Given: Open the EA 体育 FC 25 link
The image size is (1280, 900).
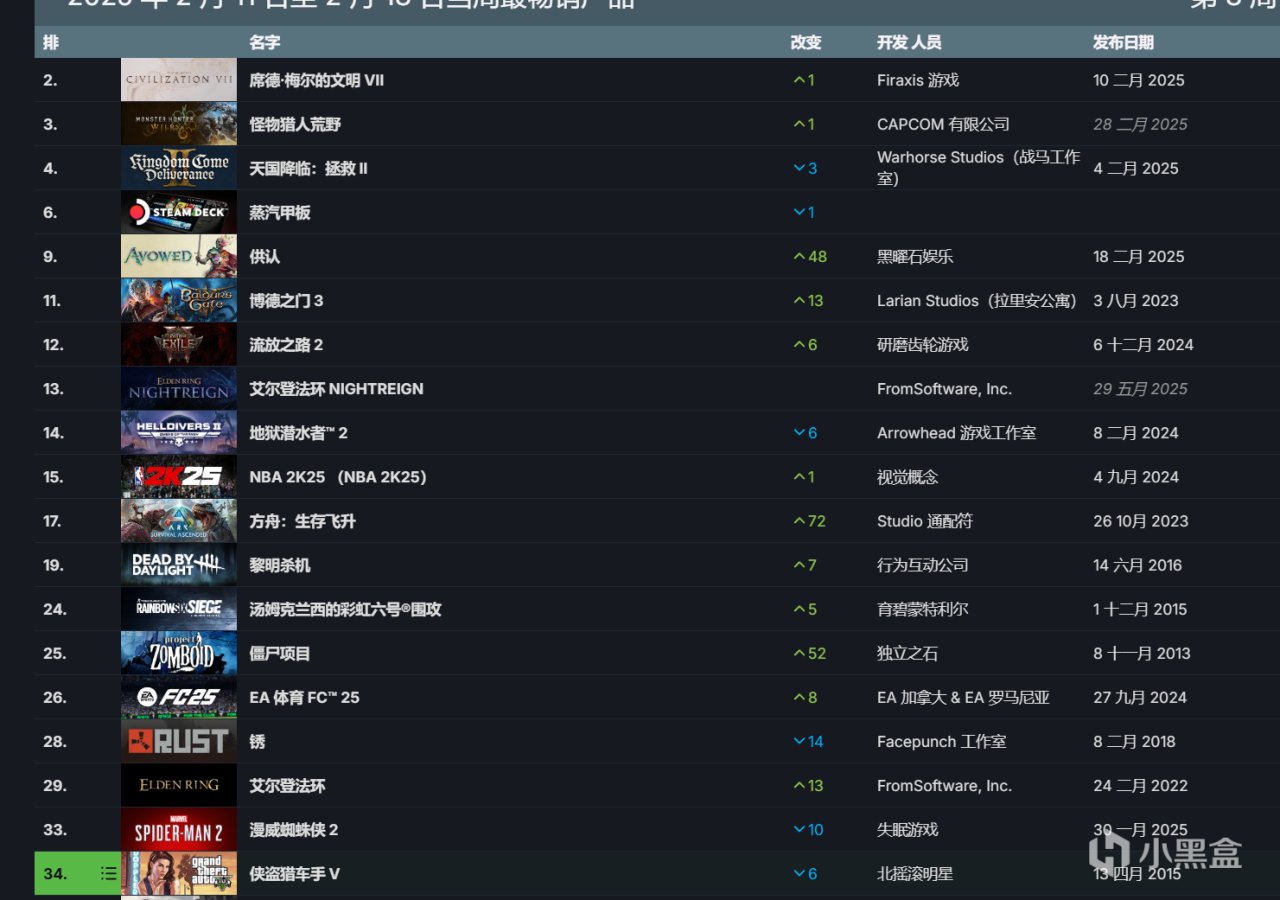Looking at the screenshot, I should point(304,696).
